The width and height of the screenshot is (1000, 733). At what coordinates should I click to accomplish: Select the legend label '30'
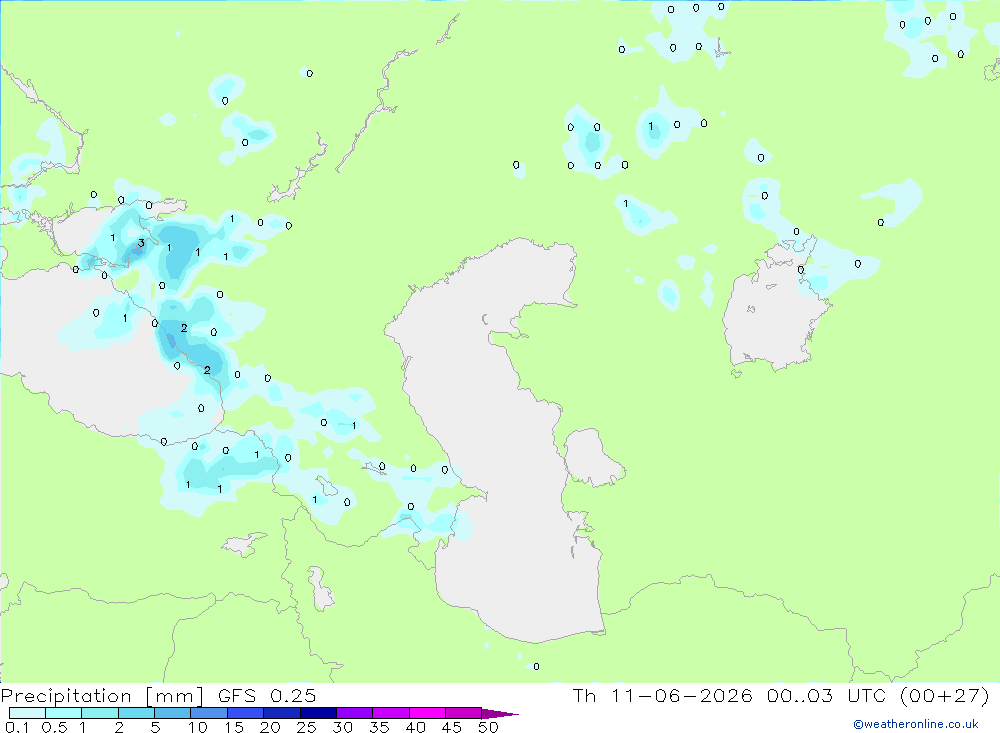click(343, 727)
